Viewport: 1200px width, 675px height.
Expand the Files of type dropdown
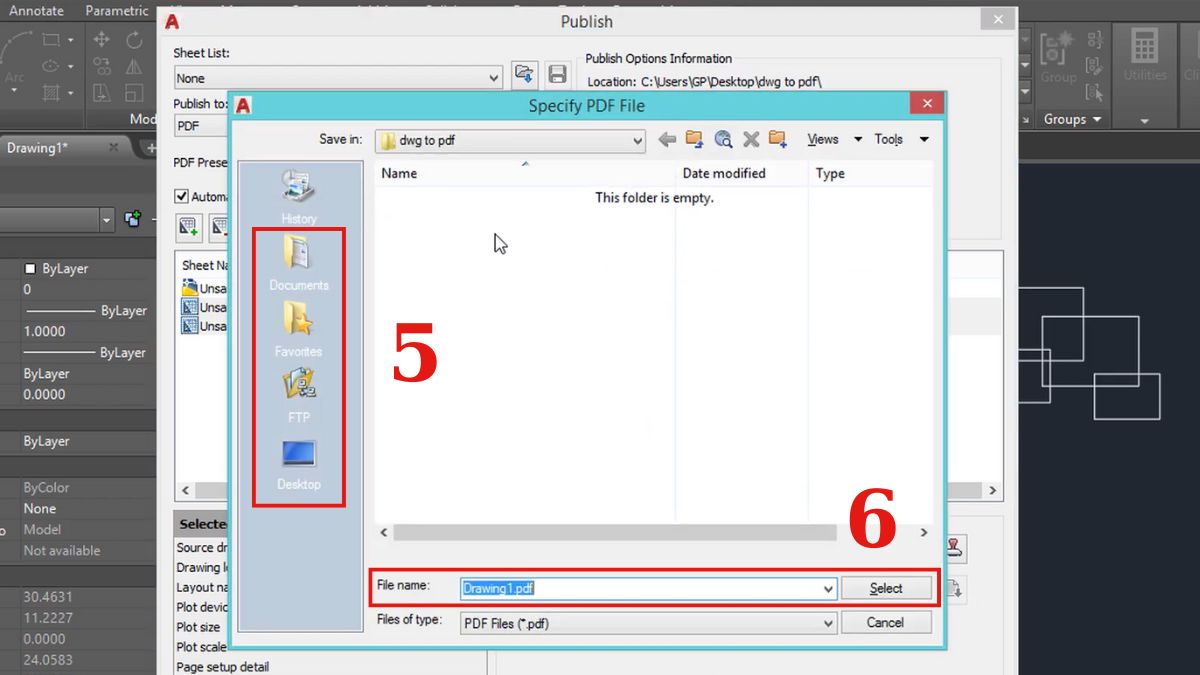click(x=827, y=622)
